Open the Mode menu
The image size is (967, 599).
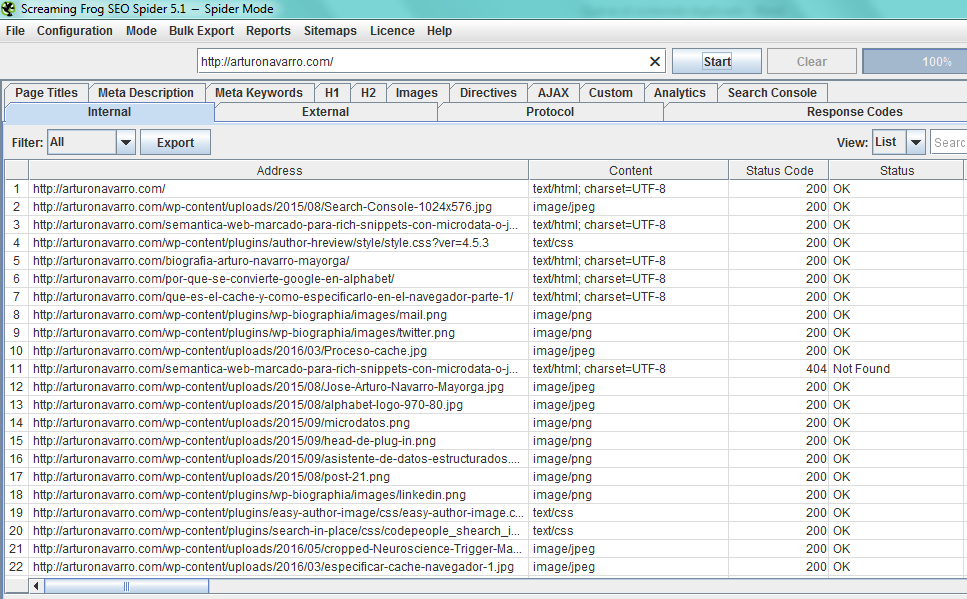[x=141, y=31]
